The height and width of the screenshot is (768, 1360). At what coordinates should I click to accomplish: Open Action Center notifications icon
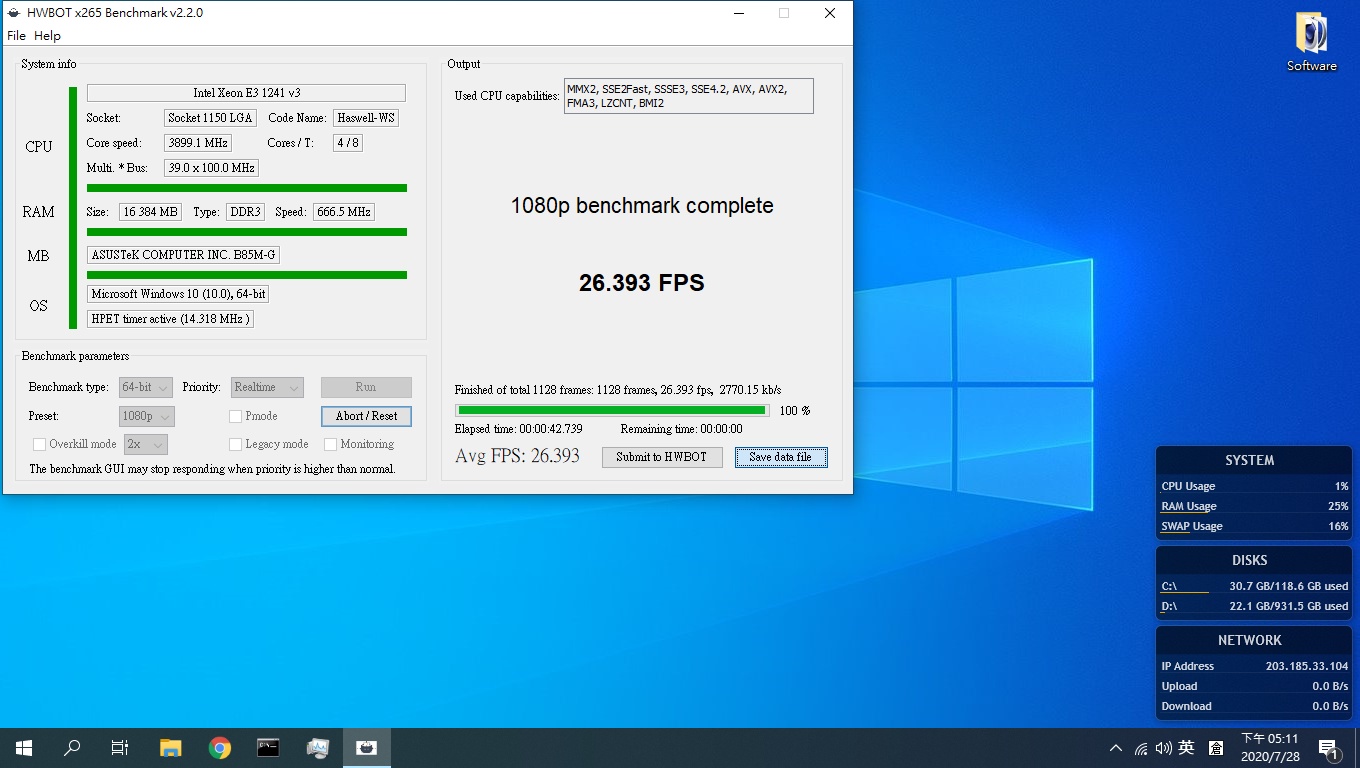[1329, 748]
